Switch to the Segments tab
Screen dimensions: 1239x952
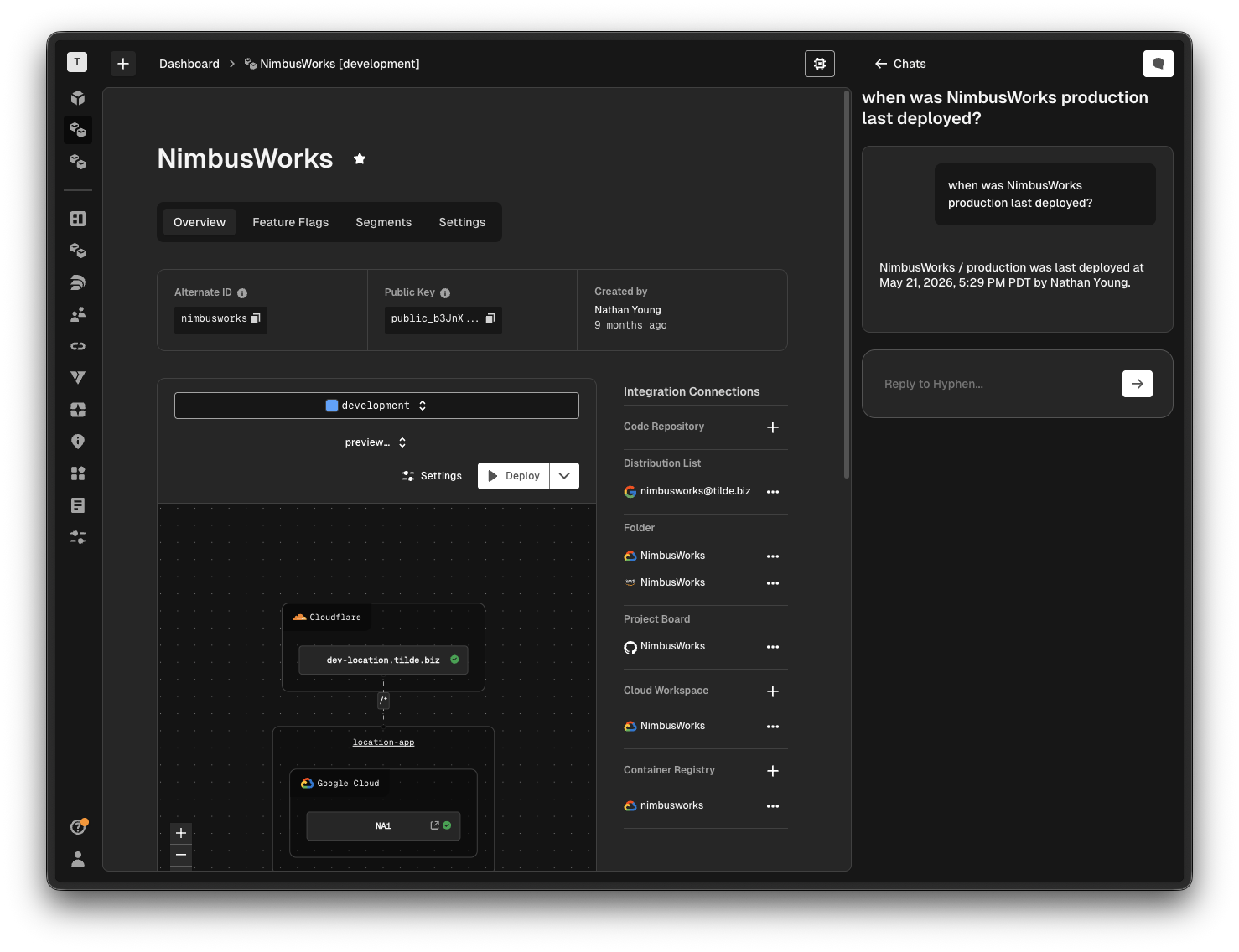pos(384,222)
